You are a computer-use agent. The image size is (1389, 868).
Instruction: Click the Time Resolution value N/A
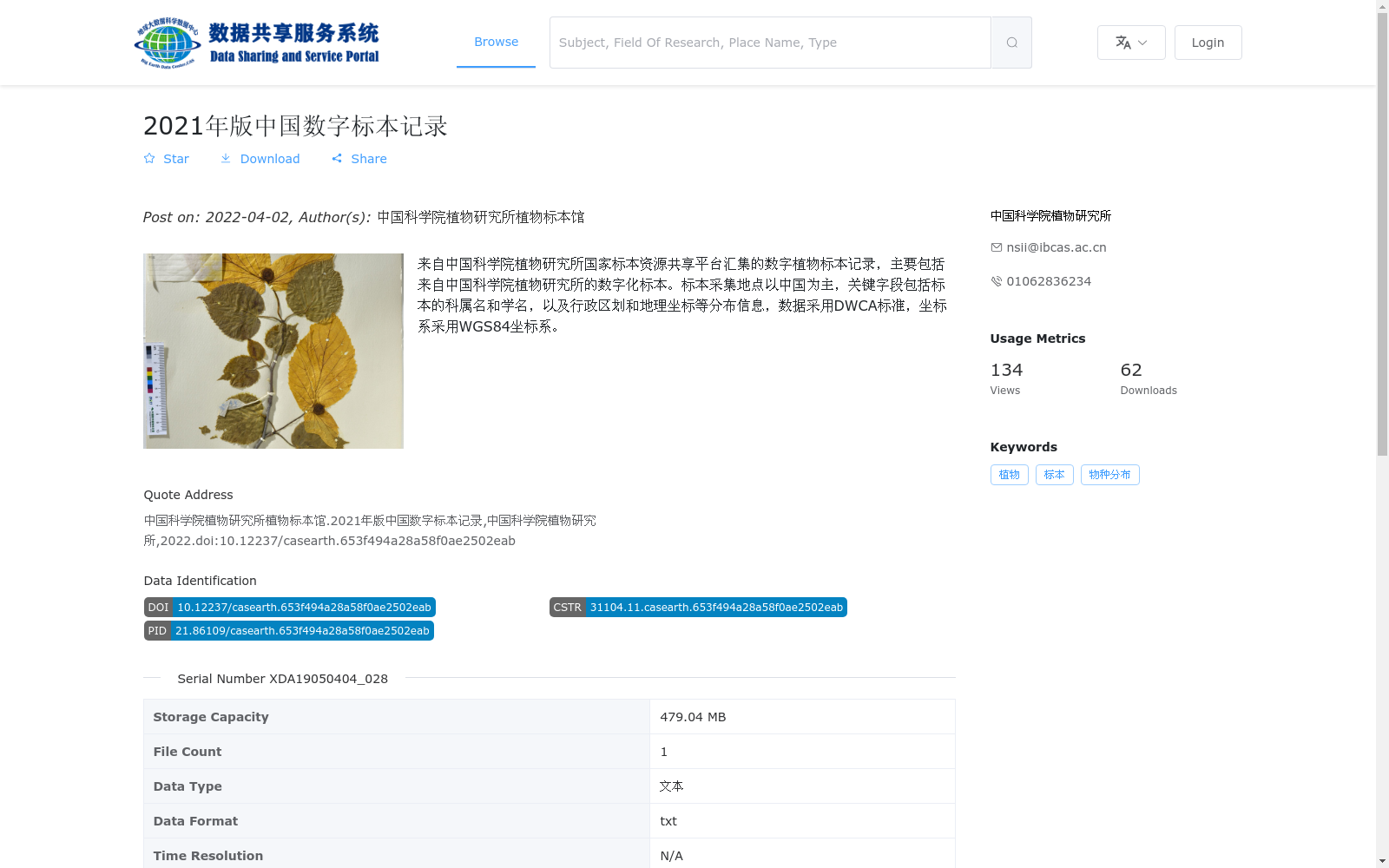(x=671, y=856)
